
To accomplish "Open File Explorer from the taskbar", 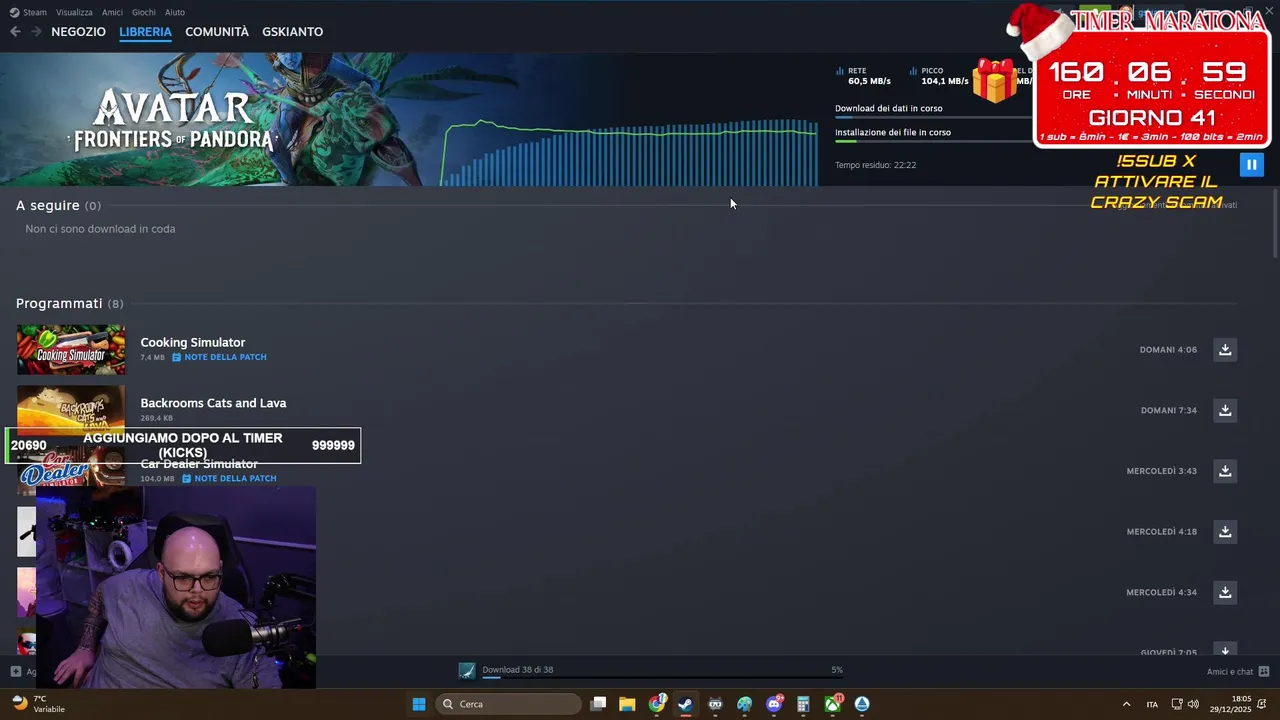I will (x=627, y=704).
